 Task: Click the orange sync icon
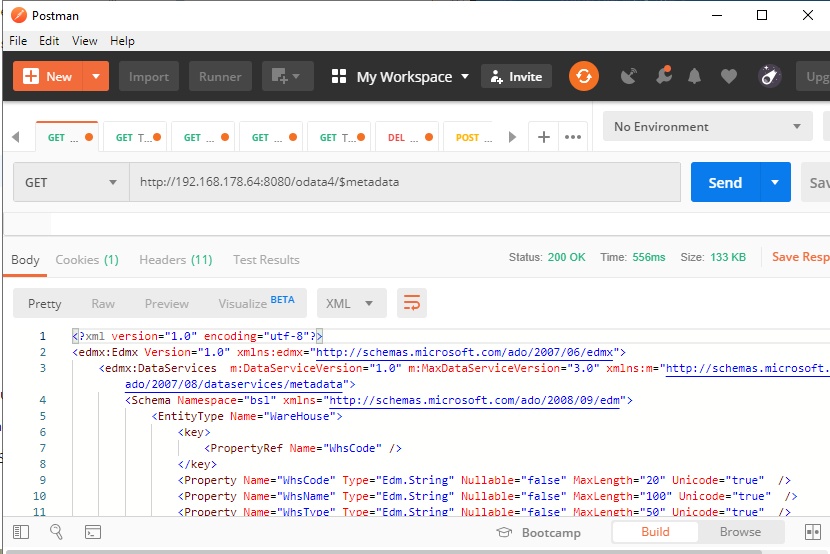click(584, 76)
